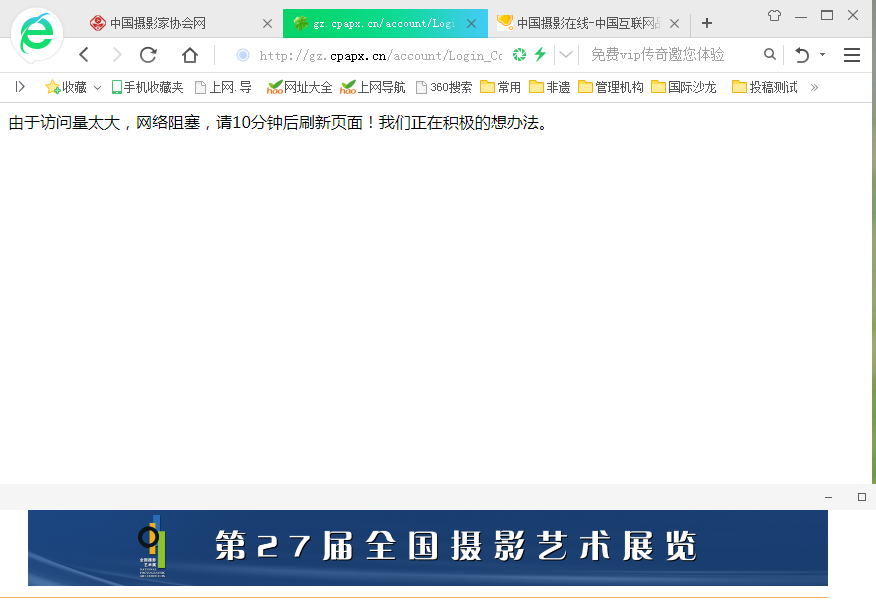Image resolution: width=876 pixels, height=602 pixels.
Task: Click the site info icon in the address bar
Action: coord(242,55)
